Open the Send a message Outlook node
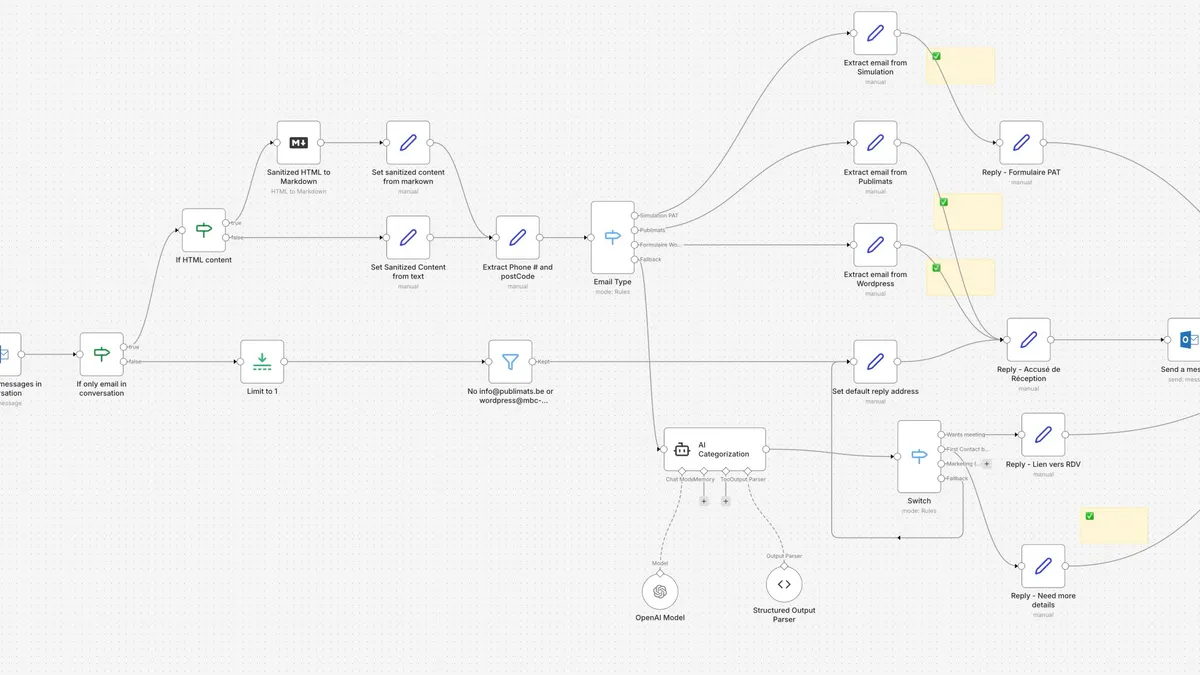The height and width of the screenshot is (675, 1200). 1188,340
